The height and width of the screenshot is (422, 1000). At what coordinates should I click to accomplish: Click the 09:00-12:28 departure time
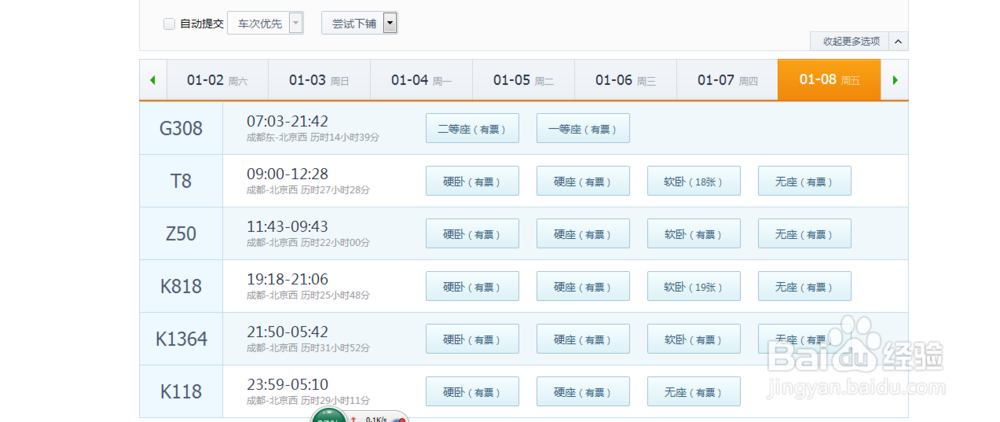point(288,174)
